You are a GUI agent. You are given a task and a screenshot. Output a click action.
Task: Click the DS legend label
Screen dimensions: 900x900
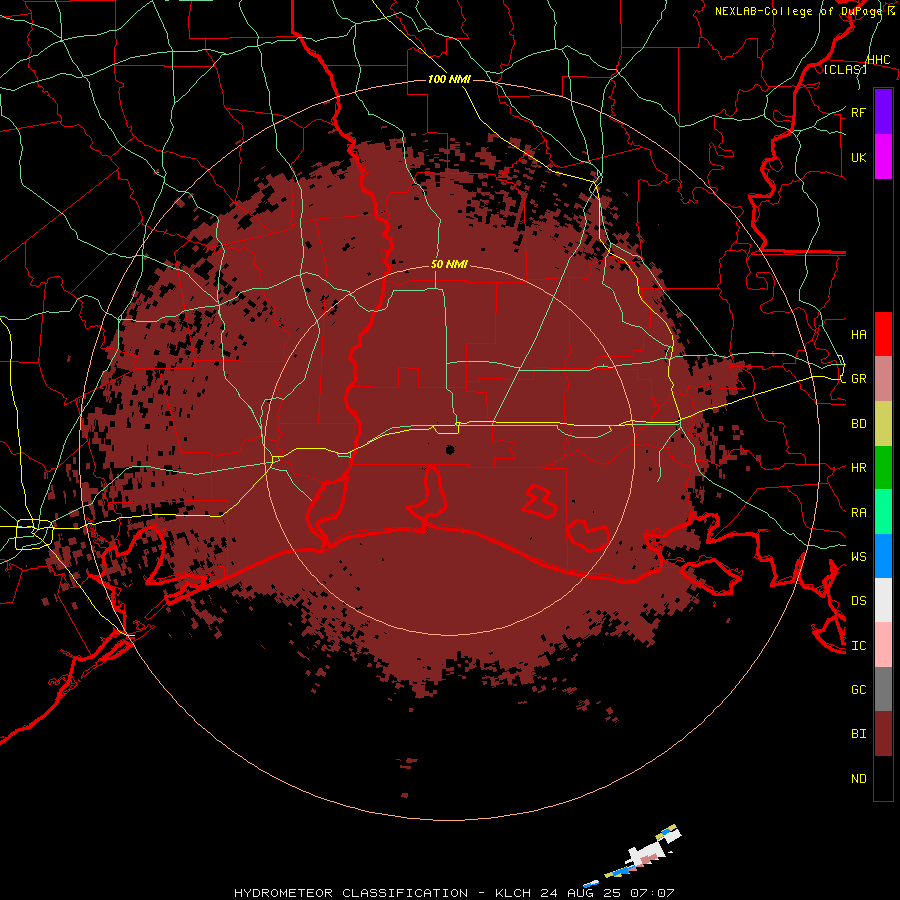[x=858, y=601]
